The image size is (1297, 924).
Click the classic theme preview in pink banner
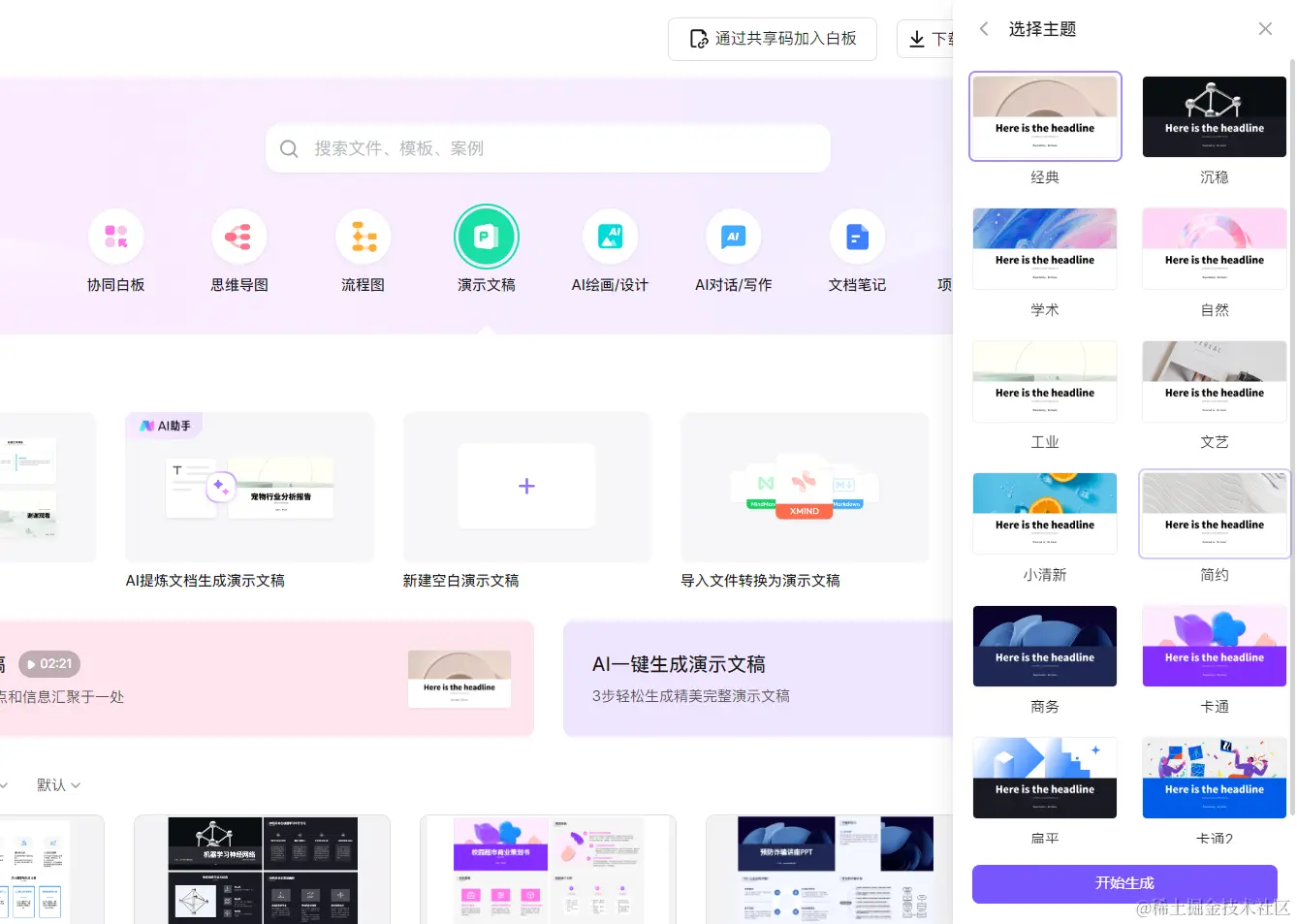click(x=459, y=679)
